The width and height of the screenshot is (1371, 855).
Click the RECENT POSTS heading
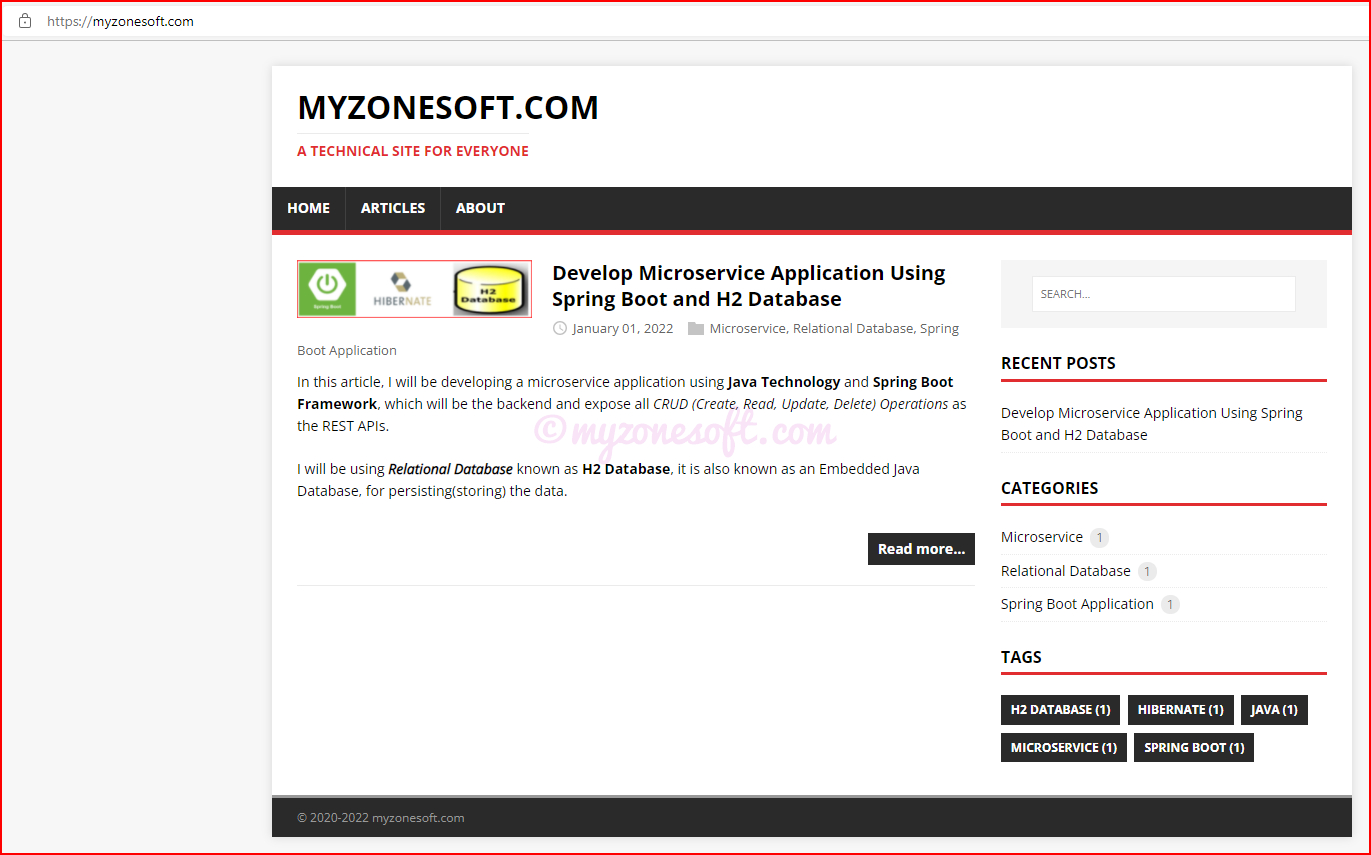pos(1058,363)
